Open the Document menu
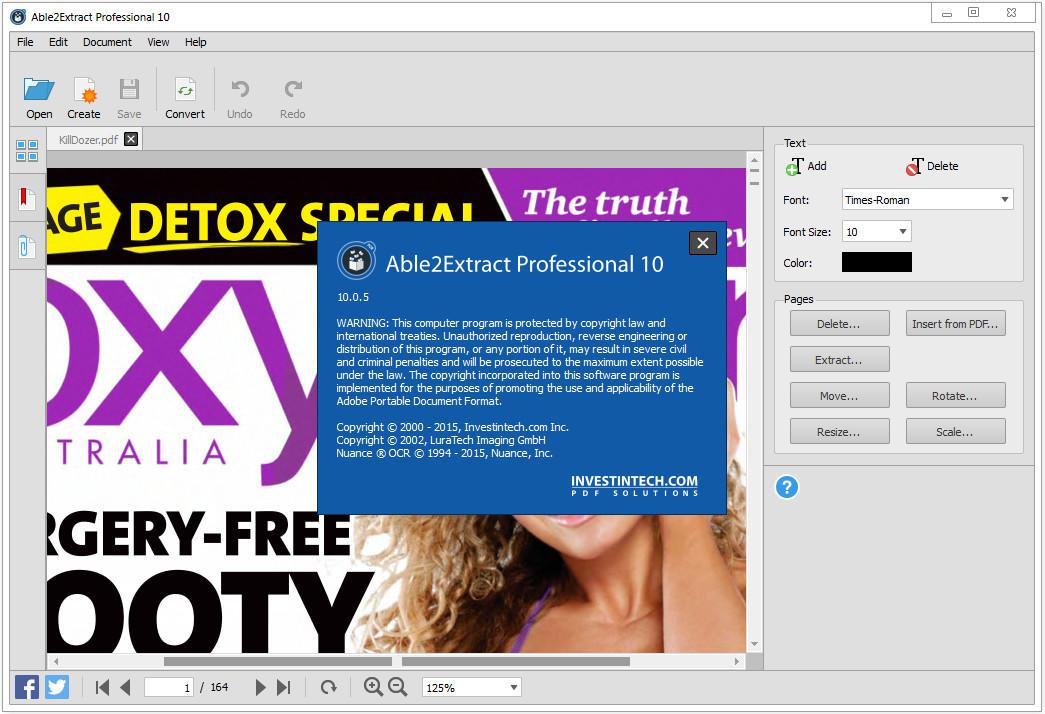Screen dimensions: 1045x714 coord(107,42)
